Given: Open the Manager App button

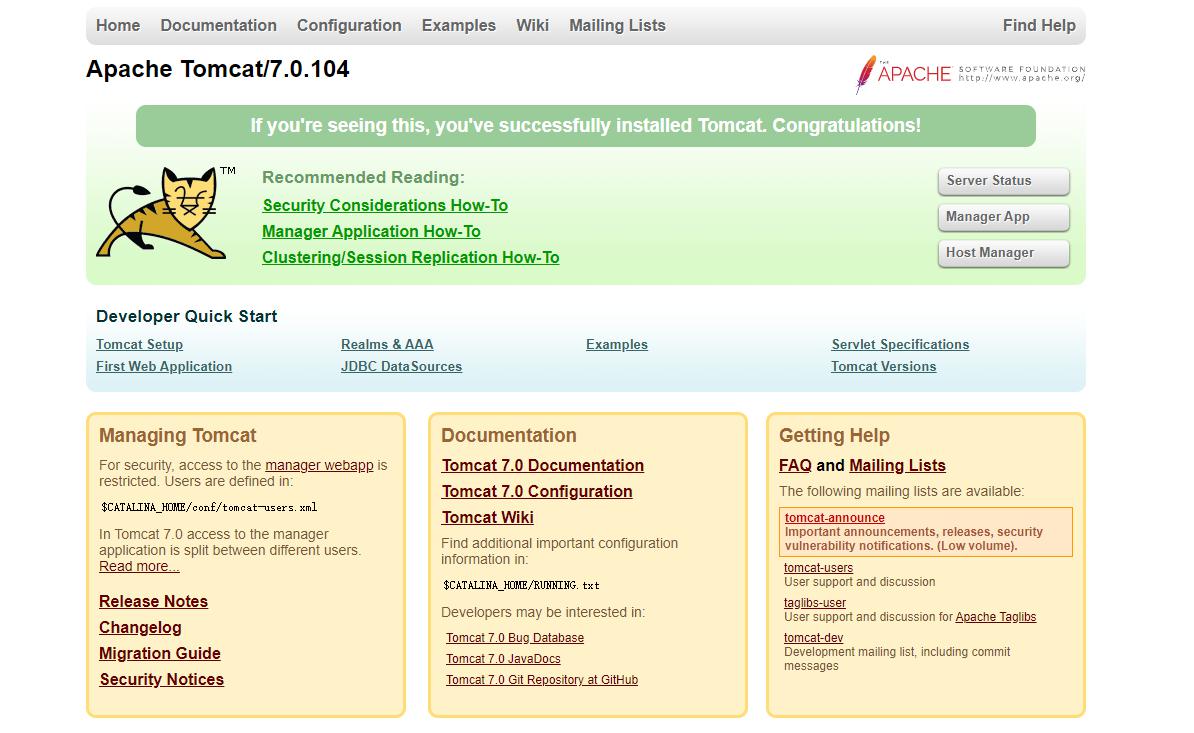Looking at the screenshot, I should pyautogui.click(x=1004, y=217).
